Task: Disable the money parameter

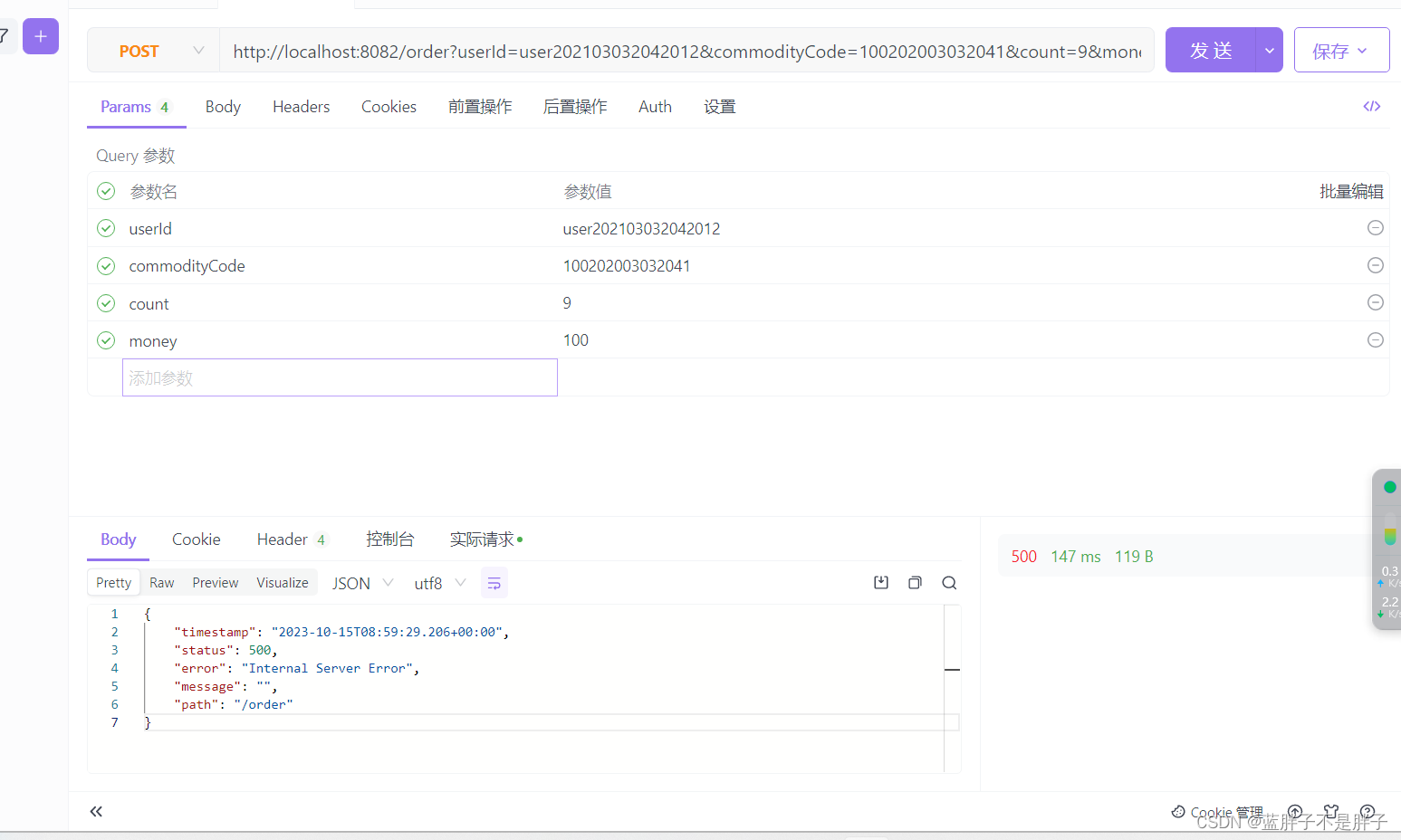Action: point(106,340)
